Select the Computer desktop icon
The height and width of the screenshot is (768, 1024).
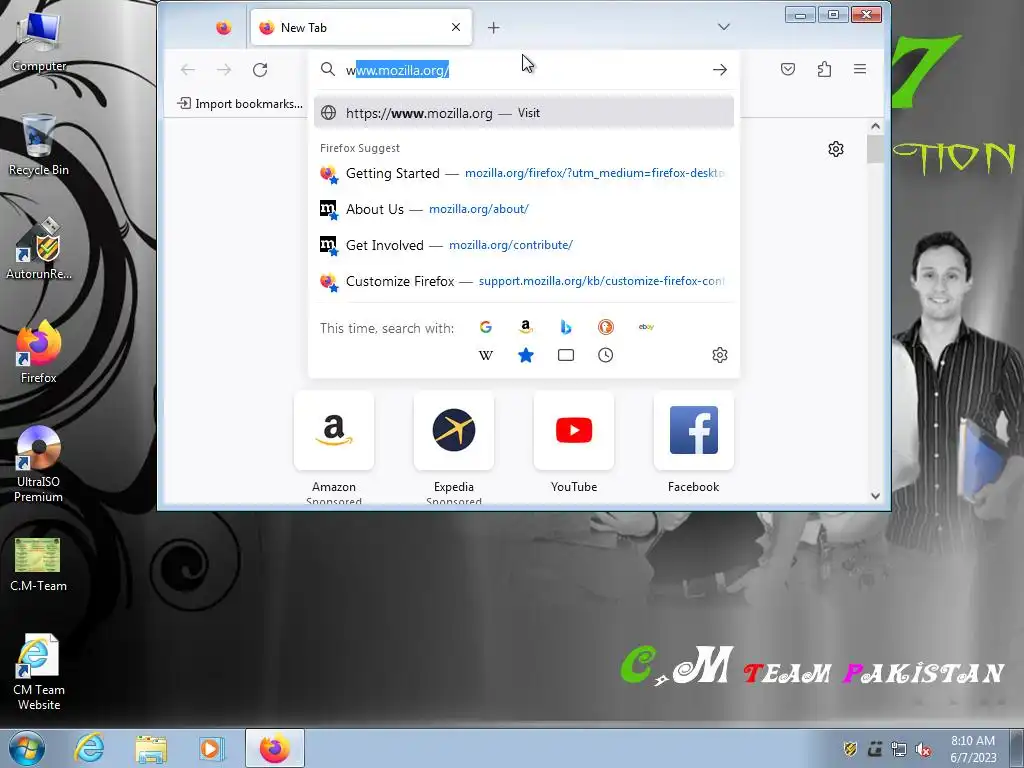(39, 42)
